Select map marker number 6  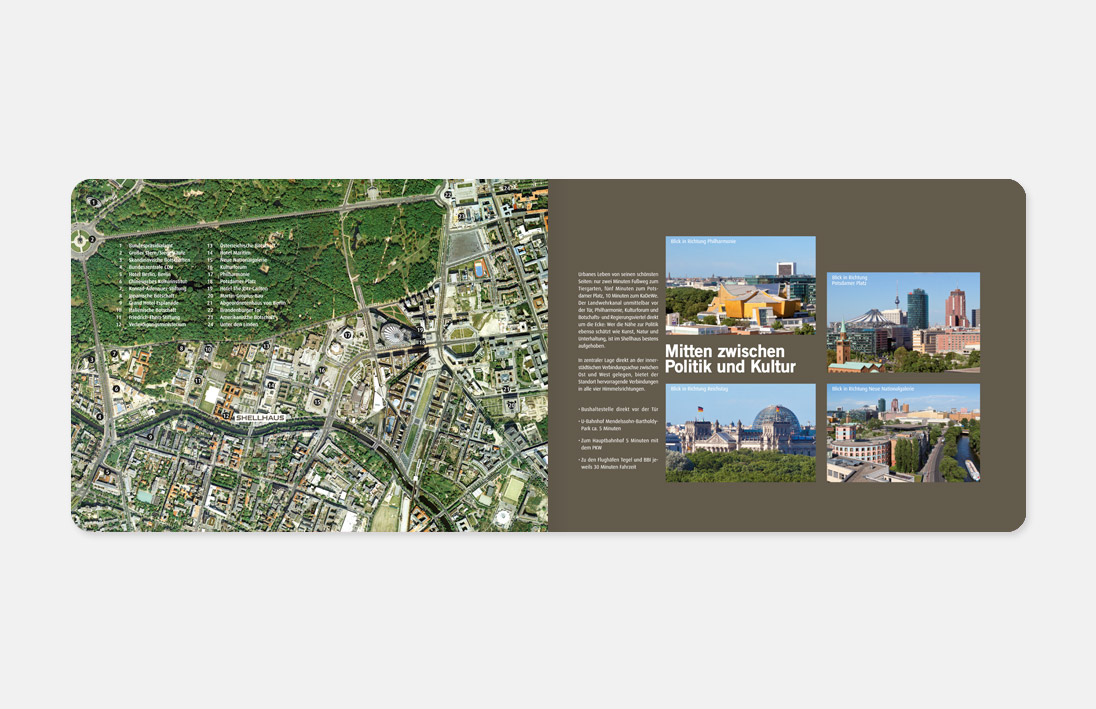(116, 389)
